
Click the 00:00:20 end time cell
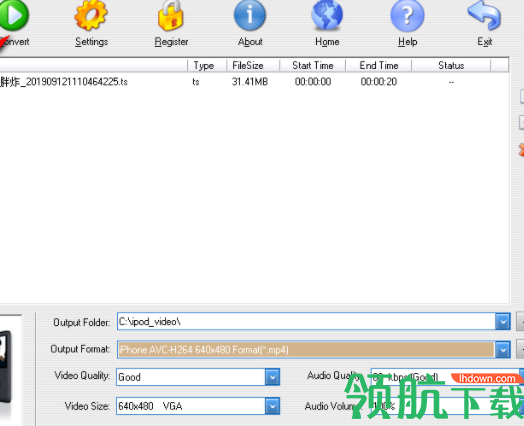pyautogui.click(x=379, y=82)
